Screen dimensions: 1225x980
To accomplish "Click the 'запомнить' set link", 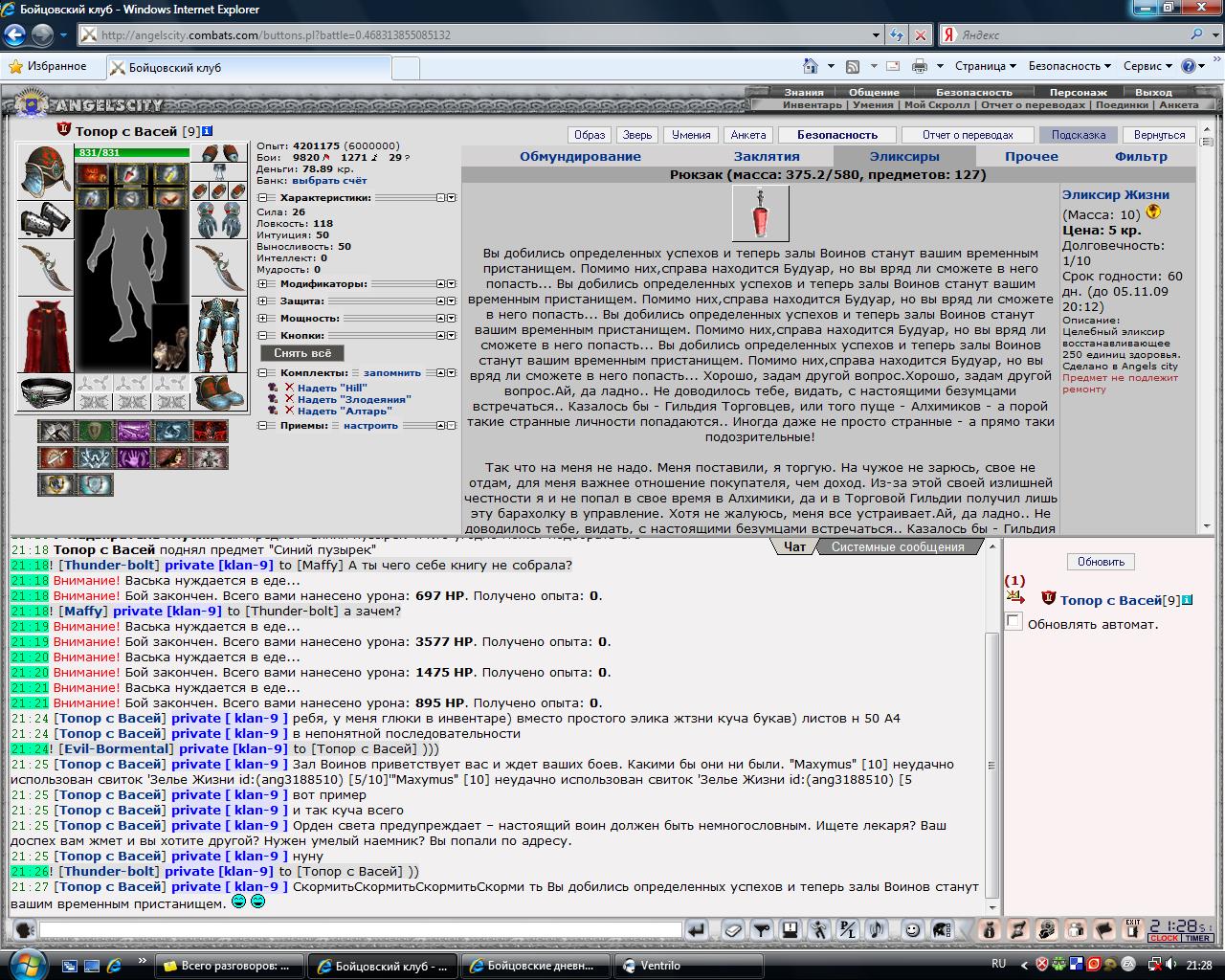I will point(392,373).
